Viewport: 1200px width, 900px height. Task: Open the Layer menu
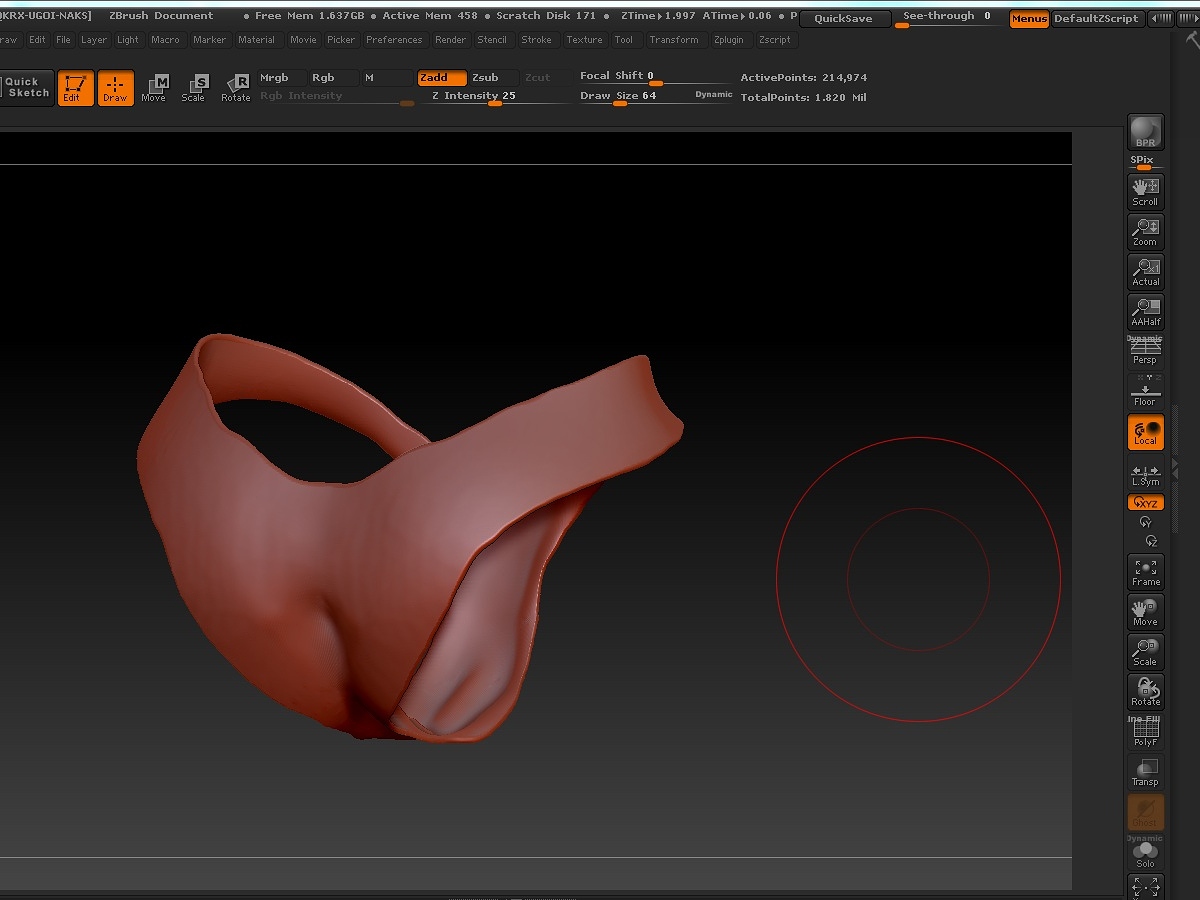(x=94, y=40)
